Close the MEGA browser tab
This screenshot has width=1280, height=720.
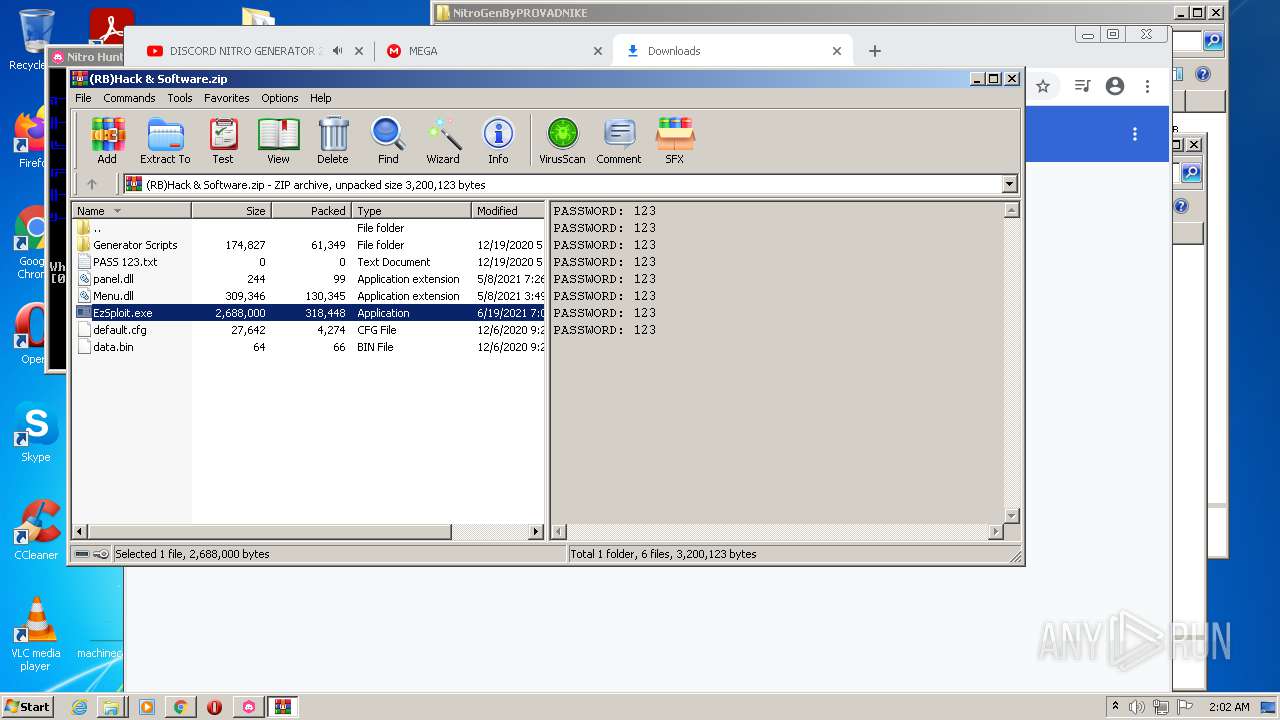[598, 51]
